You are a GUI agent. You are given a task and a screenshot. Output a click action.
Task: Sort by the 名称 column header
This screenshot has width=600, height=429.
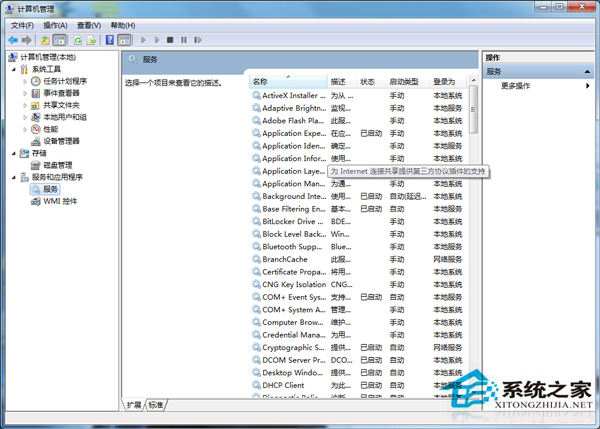tap(289, 82)
